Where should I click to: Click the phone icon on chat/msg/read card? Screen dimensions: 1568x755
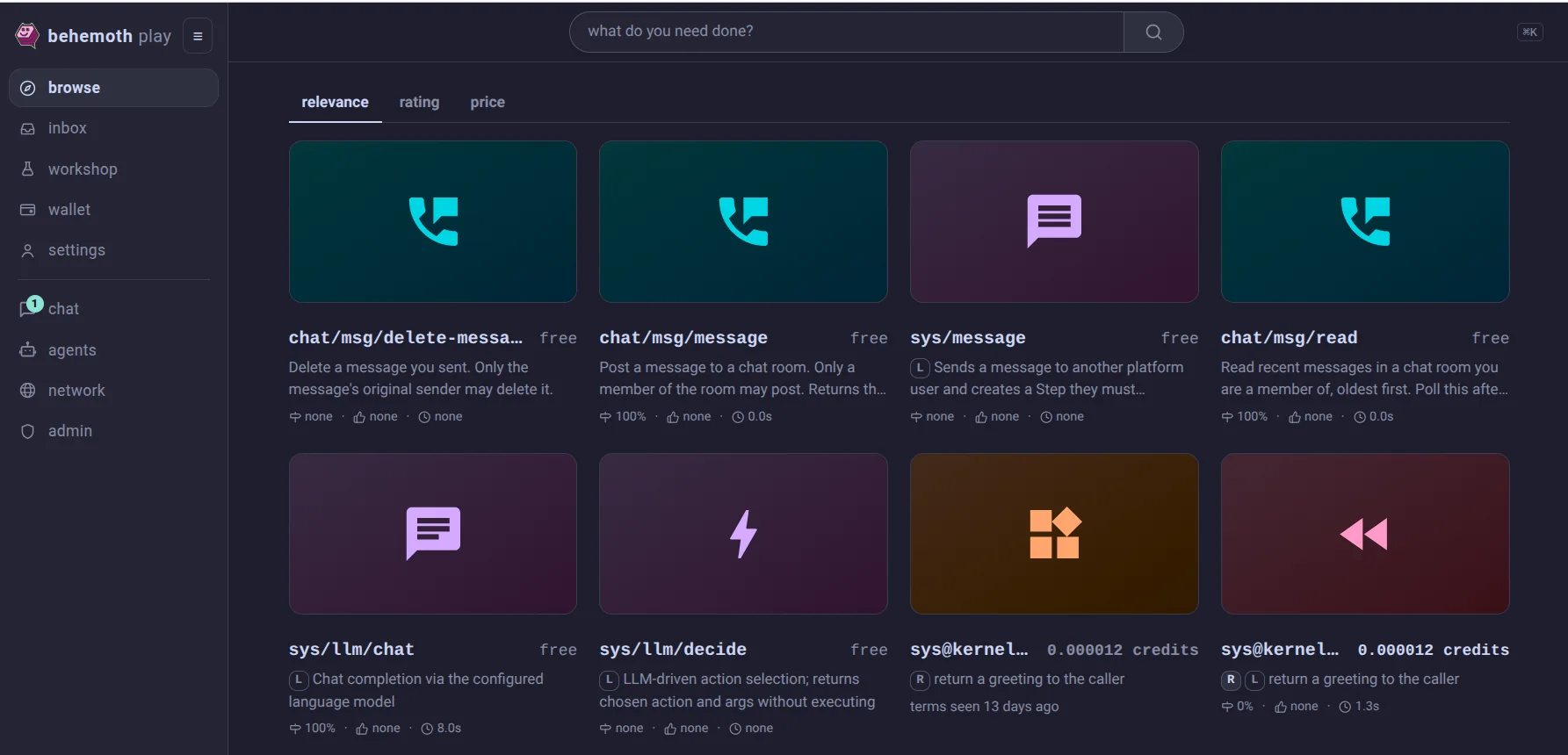tap(1365, 221)
